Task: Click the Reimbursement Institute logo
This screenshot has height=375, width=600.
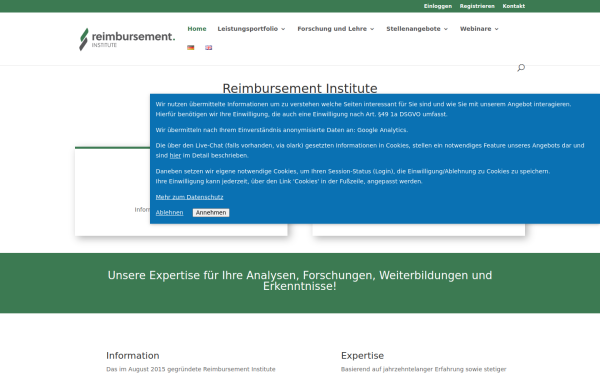Action: [127, 39]
